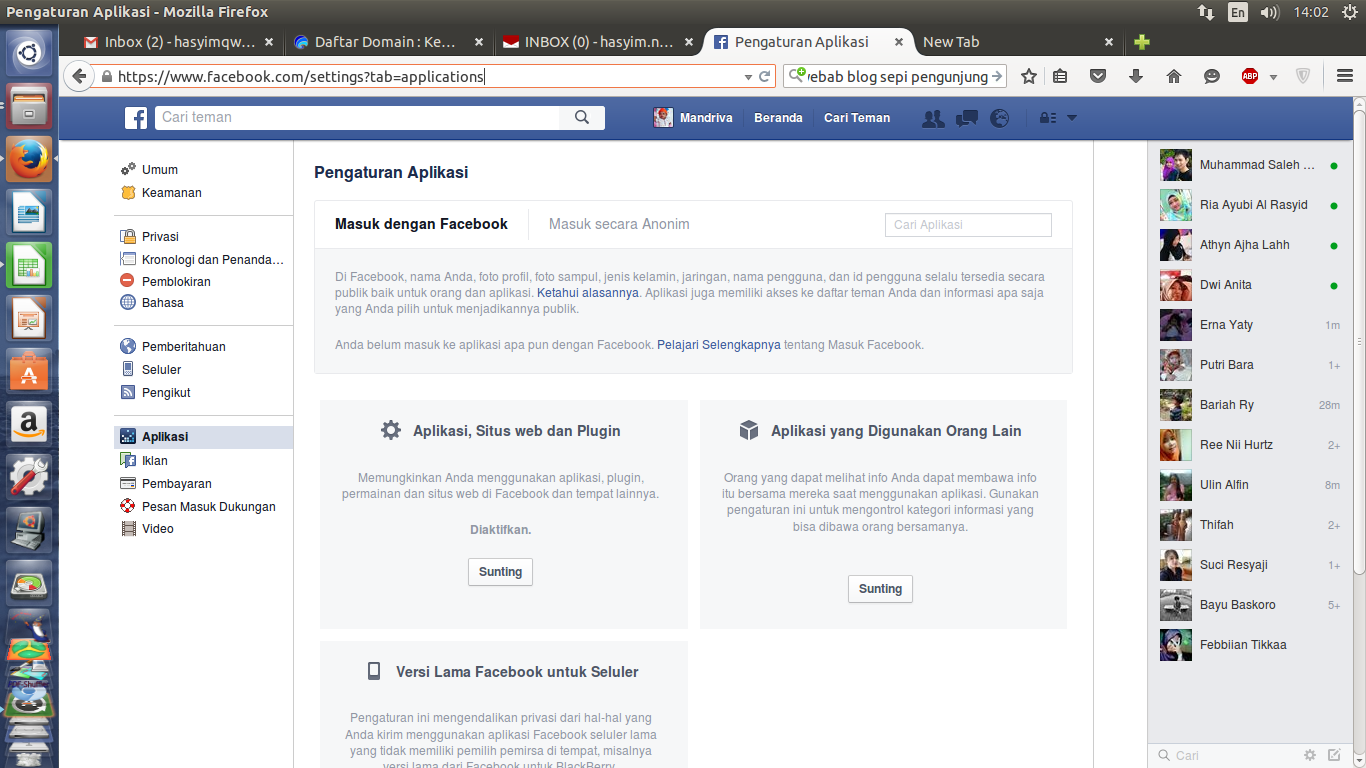Switch to Daftar Domain tab
Viewport: 1366px width, 768px height.
(x=388, y=42)
